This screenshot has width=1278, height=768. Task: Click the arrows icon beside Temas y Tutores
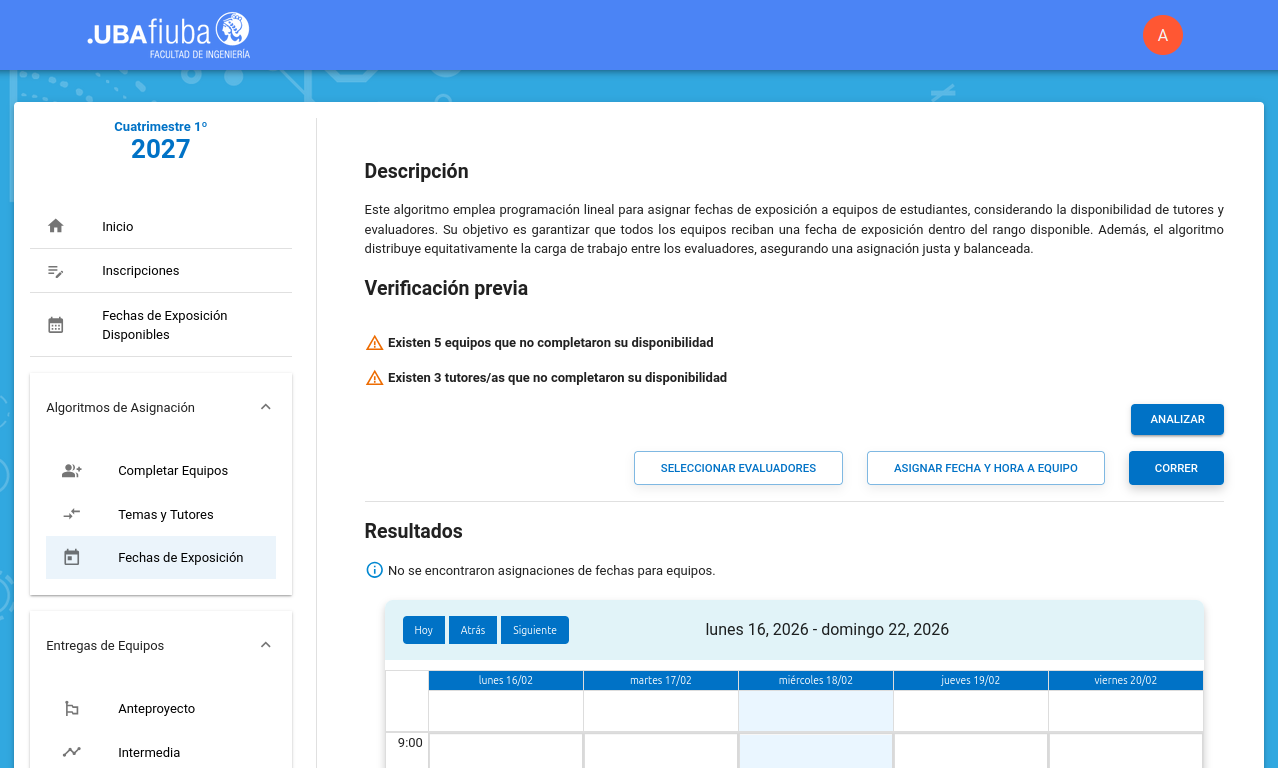coord(72,514)
